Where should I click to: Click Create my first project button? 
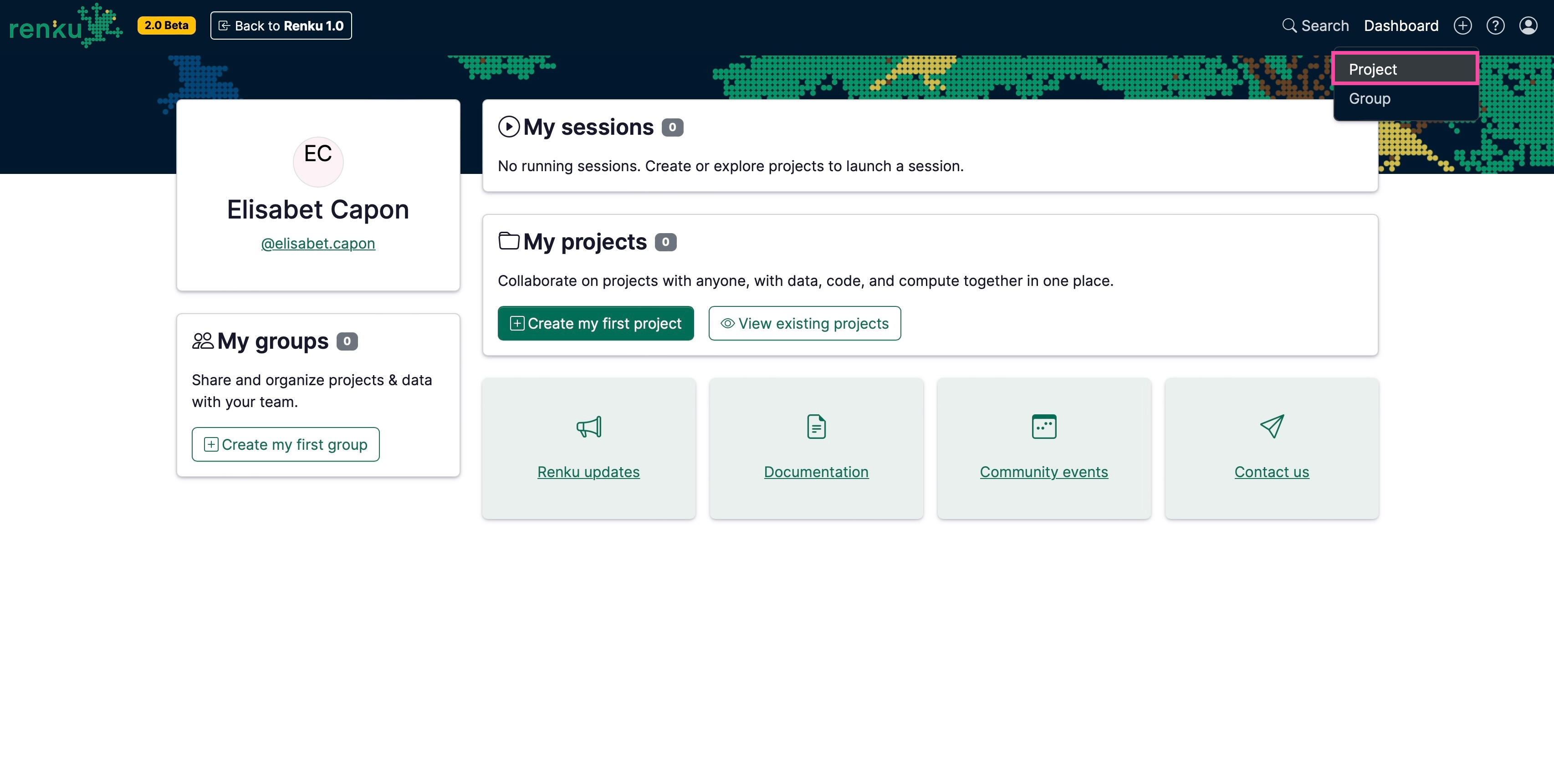coord(595,323)
